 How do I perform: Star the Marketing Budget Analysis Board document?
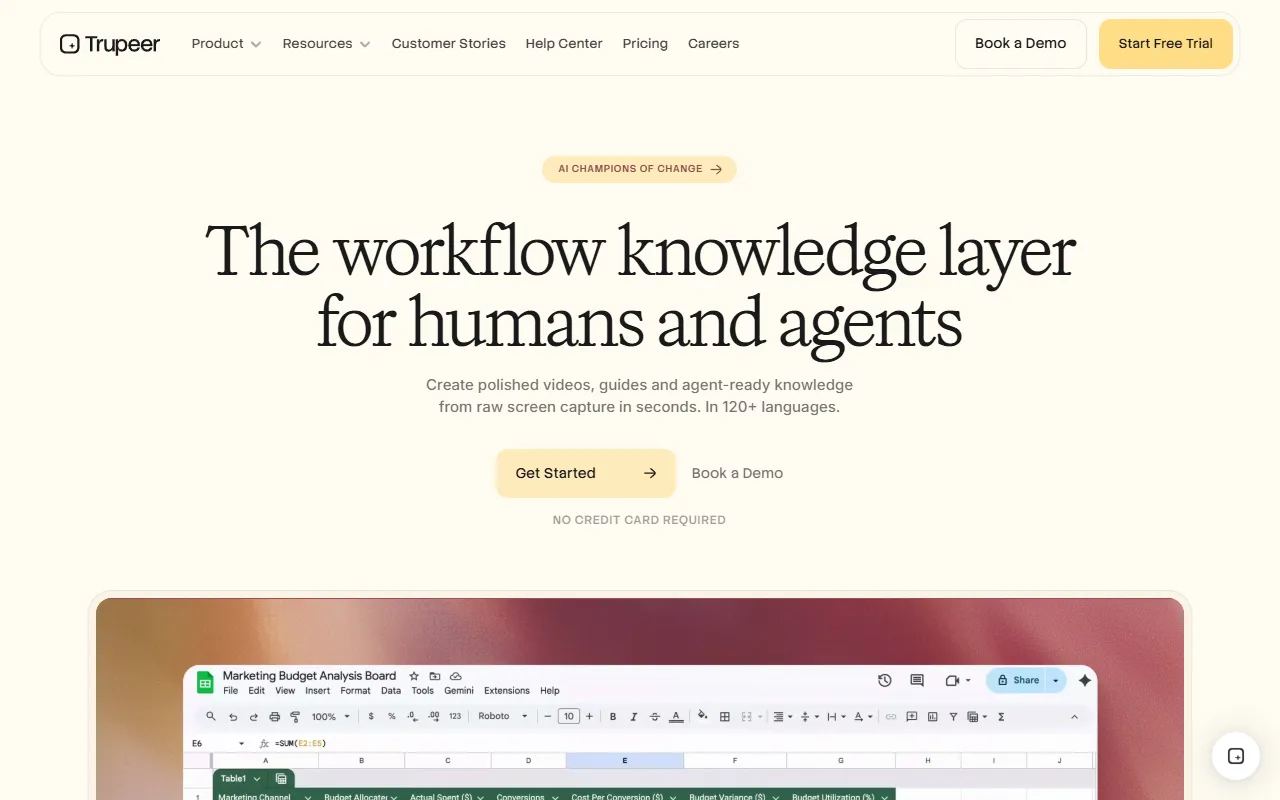[414, 676]
